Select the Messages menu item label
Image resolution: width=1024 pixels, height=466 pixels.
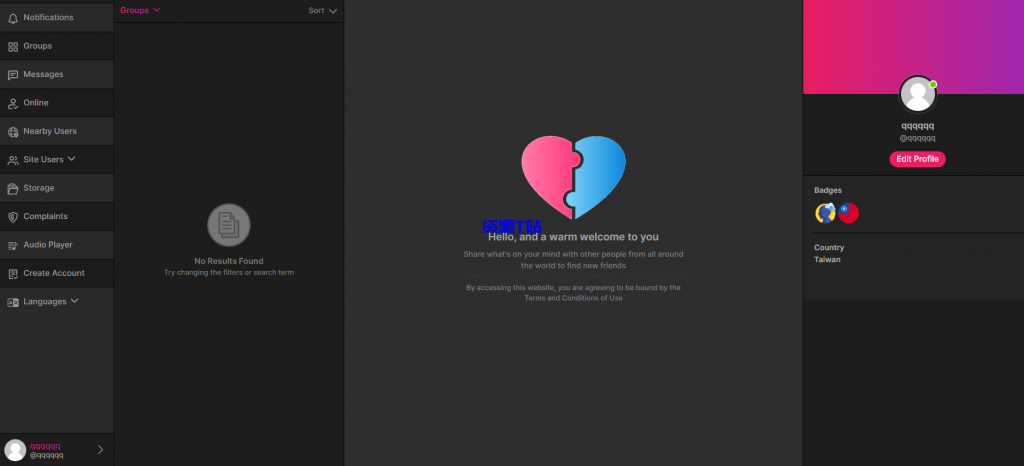[43, 75]
